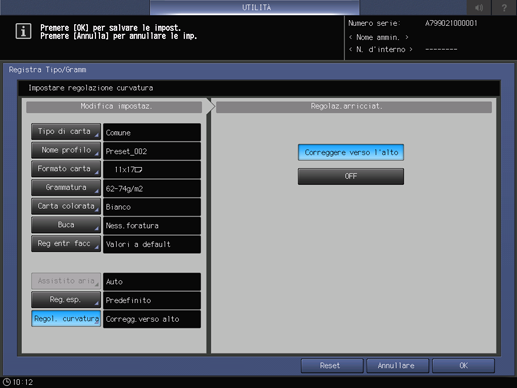The image size is (517, 388).
Task: Click the greyed Assistito aria button
Action: click(66, 281)
